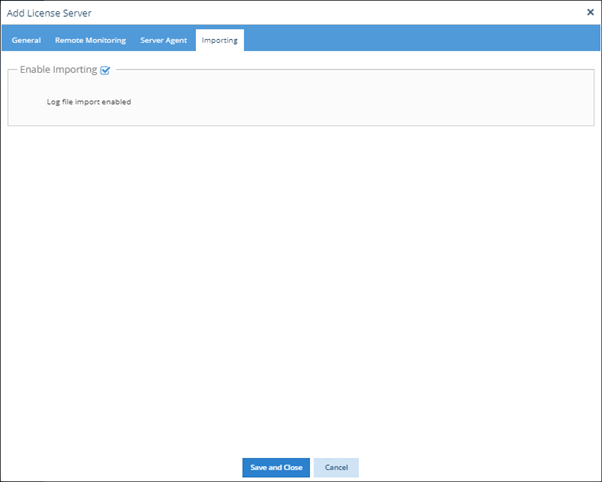The height and width of the screenshot is (482, 602).
Task: Click Save and Close button
Action: (276, 467)
